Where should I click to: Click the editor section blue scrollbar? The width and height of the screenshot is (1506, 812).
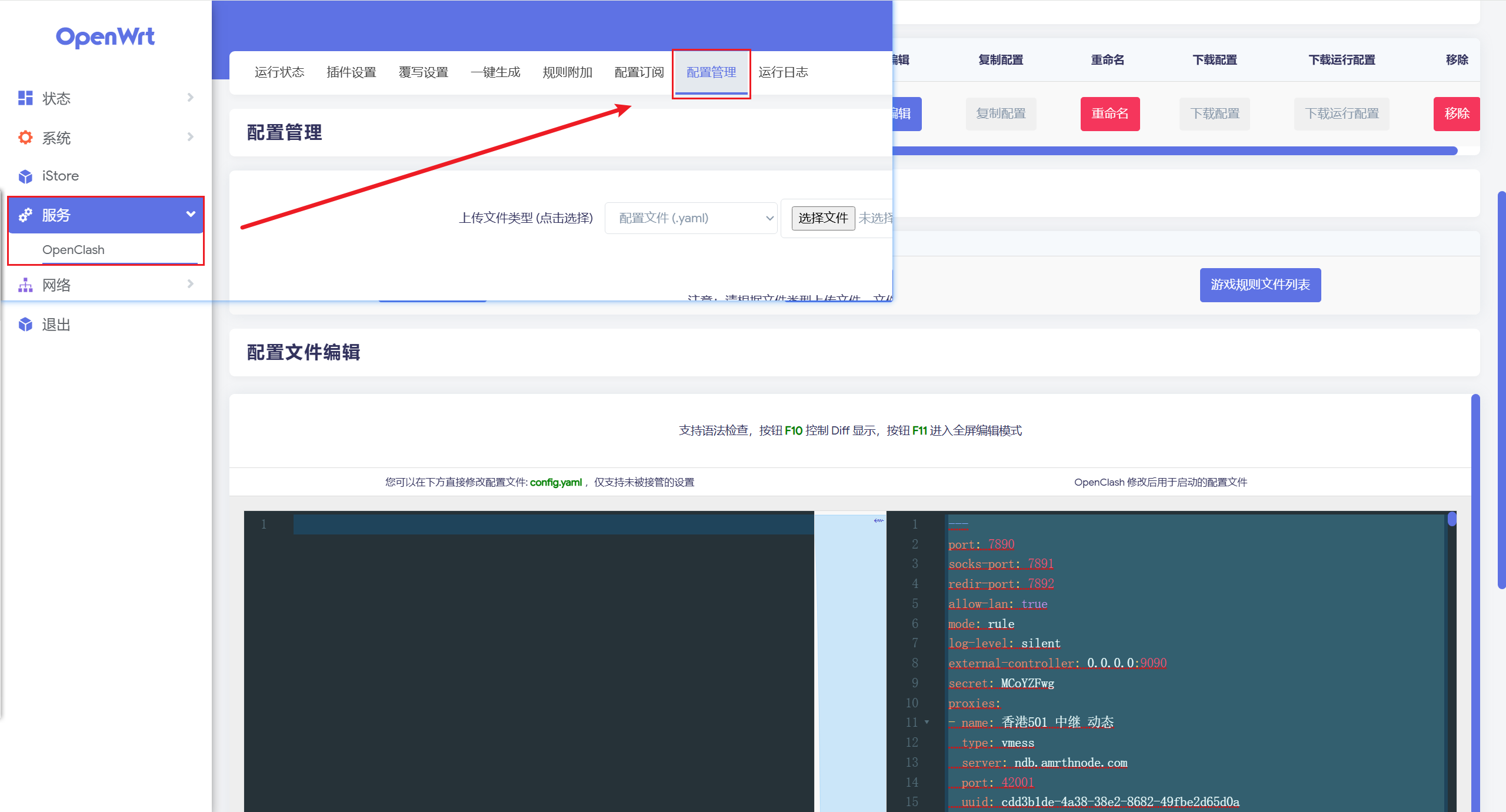[x=1475, y=603]
